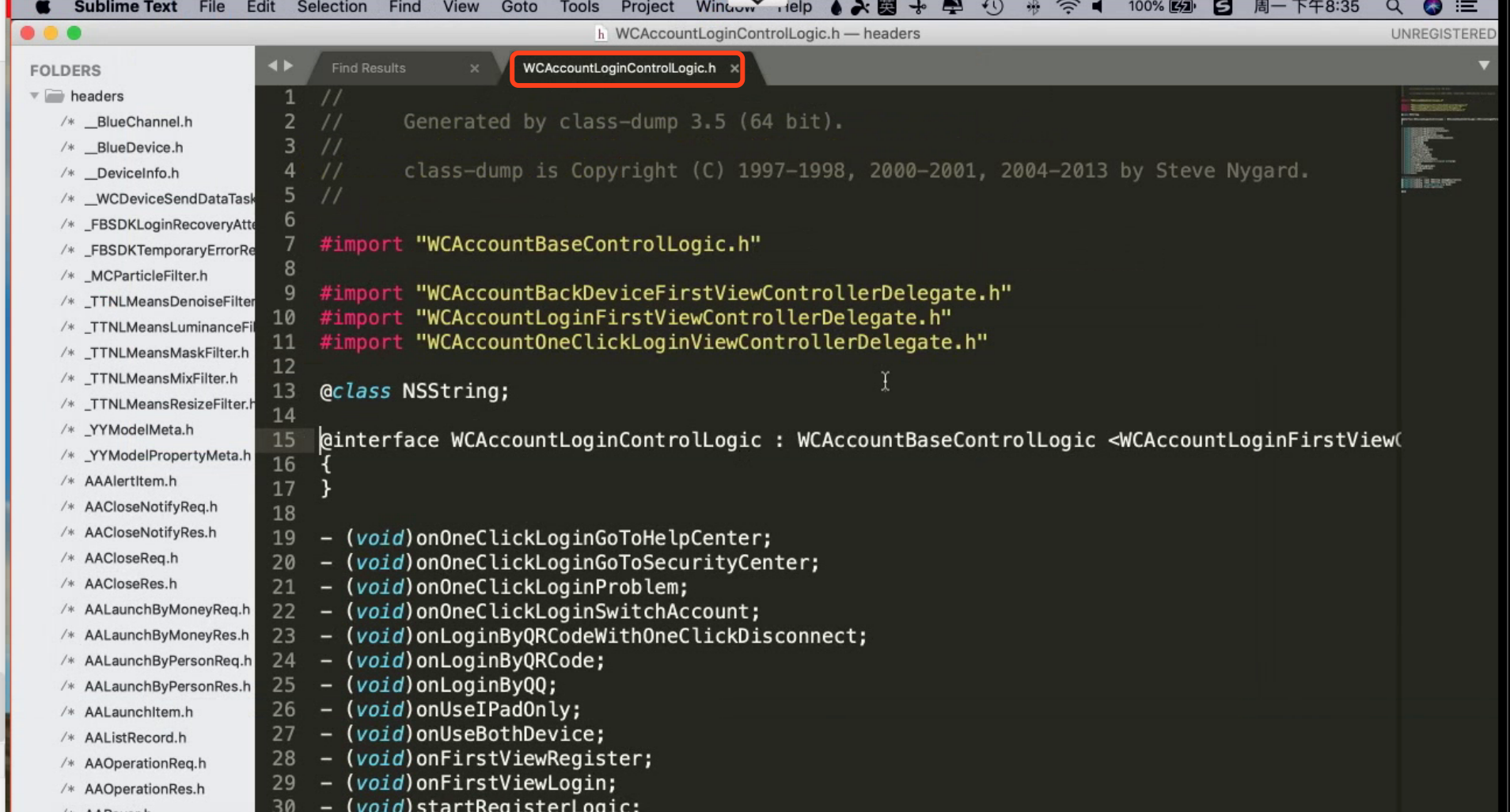Click line number 15 in the gutter

pos(283,440)
